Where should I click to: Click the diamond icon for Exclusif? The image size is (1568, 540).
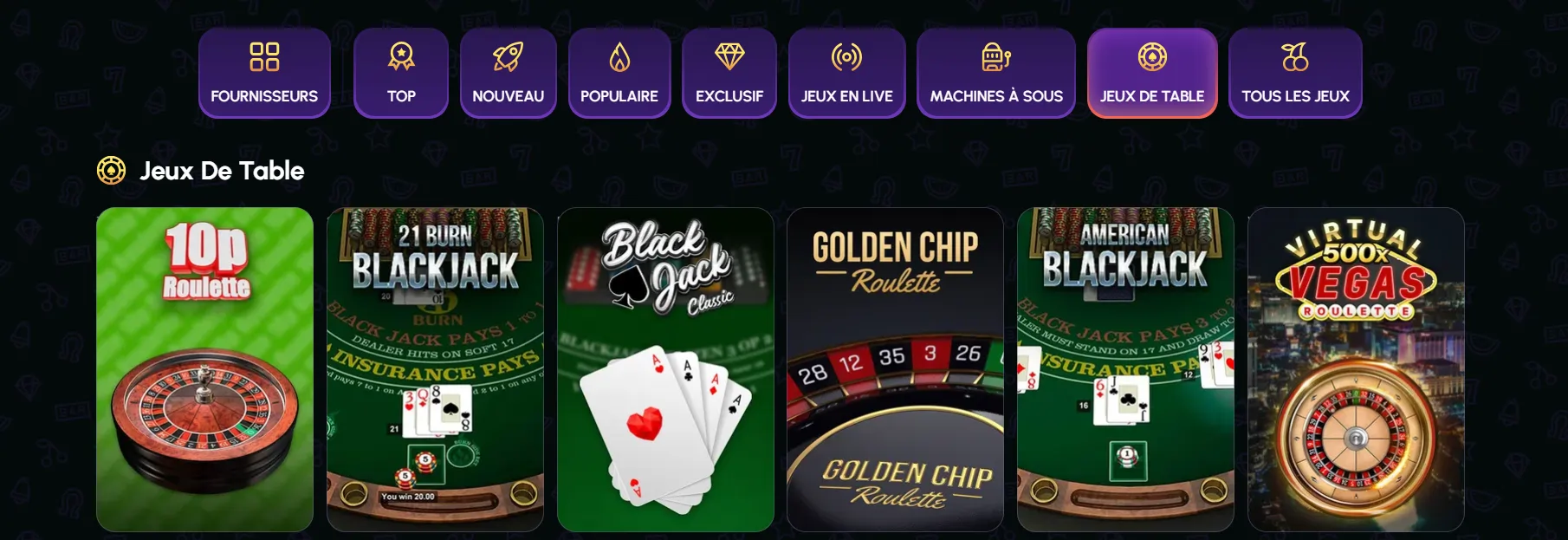729,57
